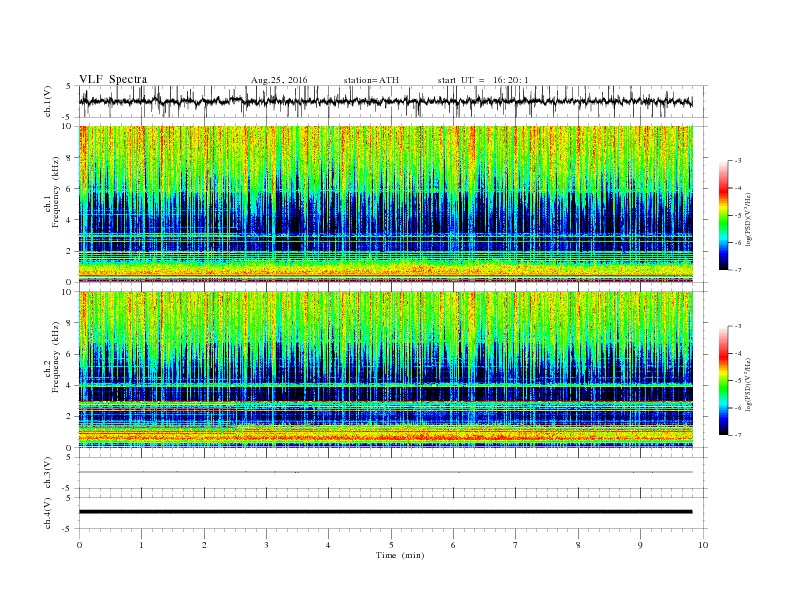Screen dimensions: 792x612
Task: Click time axis tick label "5" above "Time (min)"
Action: [391, 545]
